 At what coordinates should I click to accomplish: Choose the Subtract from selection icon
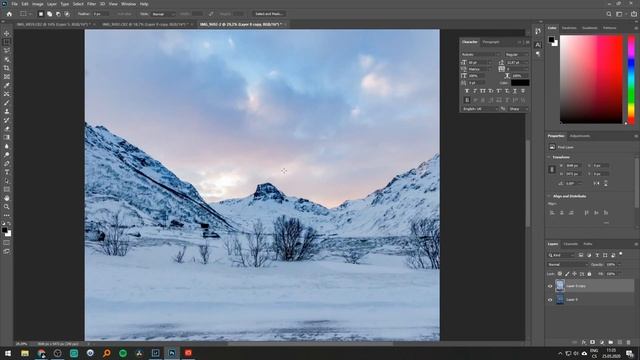tap(58, 14)
